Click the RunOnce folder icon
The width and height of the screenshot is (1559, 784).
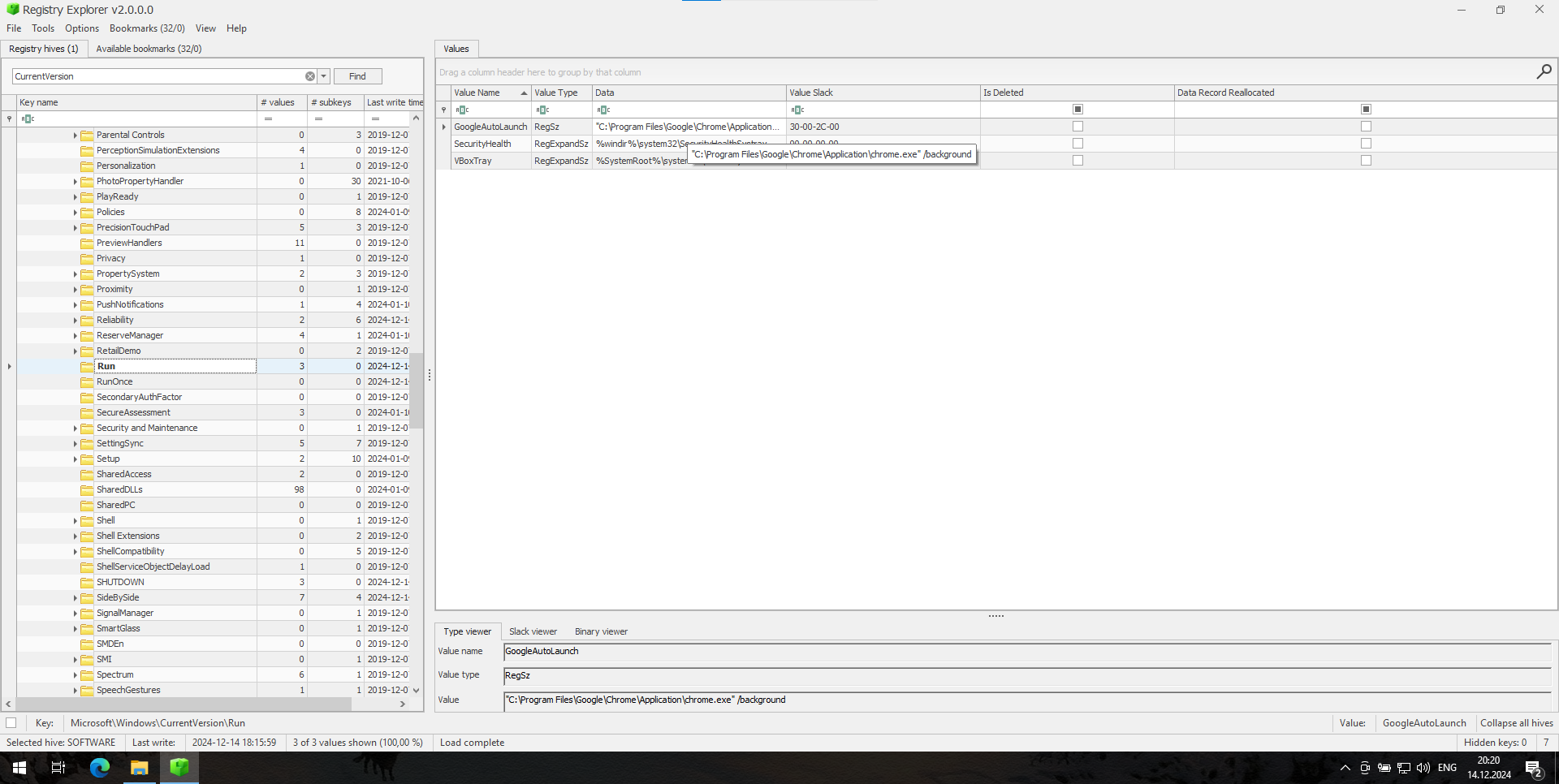click(88, 382)
